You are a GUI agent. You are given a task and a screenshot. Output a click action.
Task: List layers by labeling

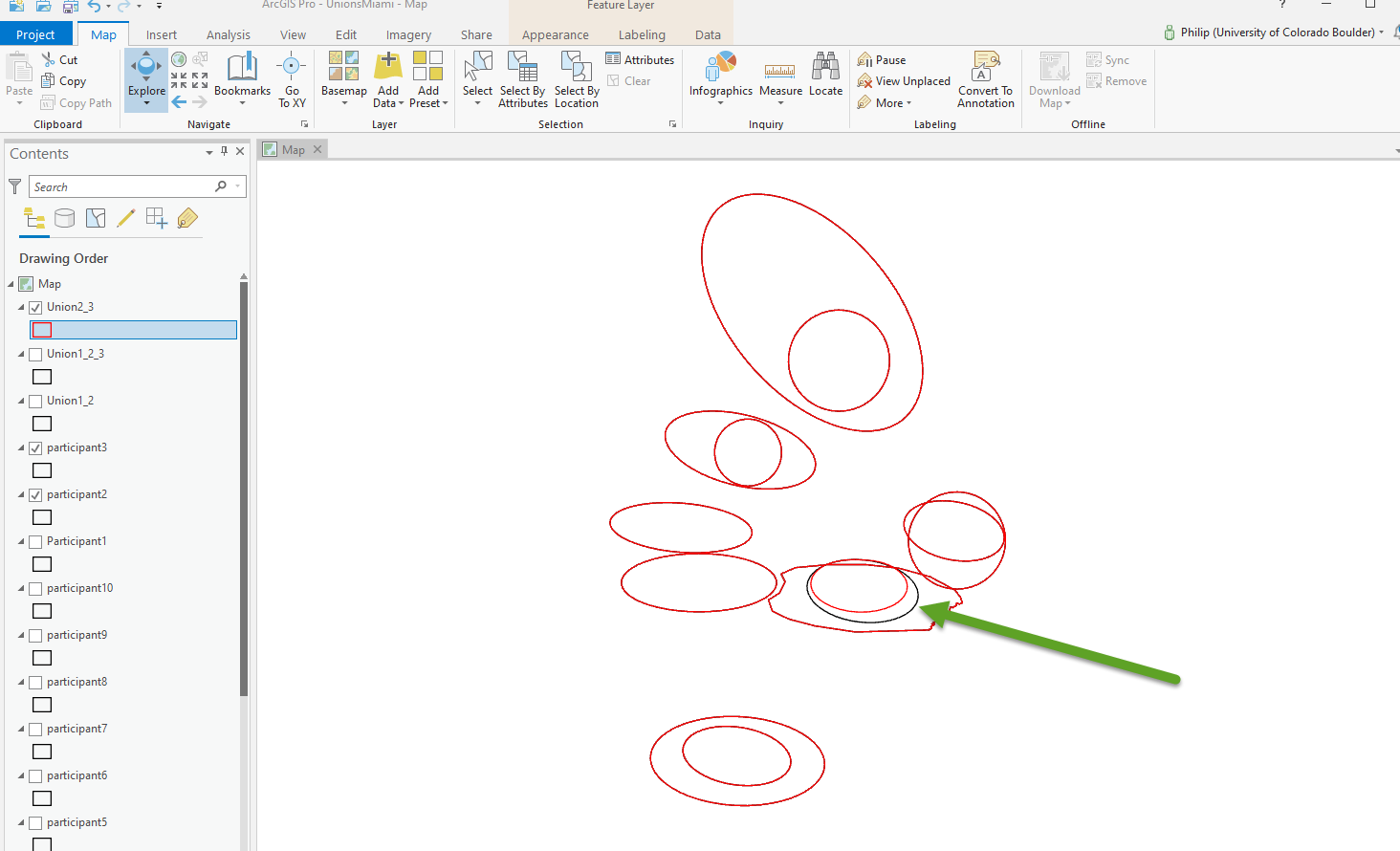187,219
